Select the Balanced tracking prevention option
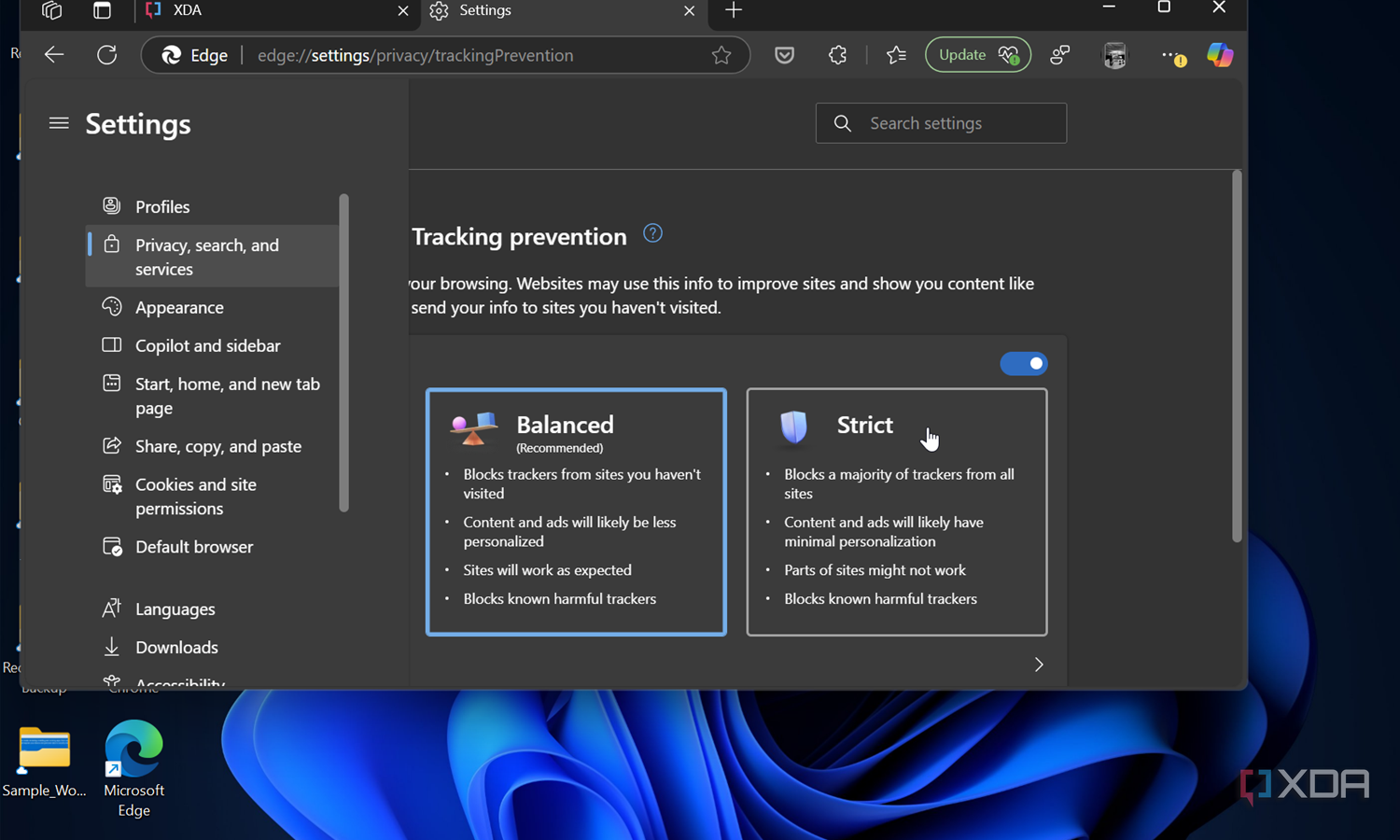 click(576, 511)
